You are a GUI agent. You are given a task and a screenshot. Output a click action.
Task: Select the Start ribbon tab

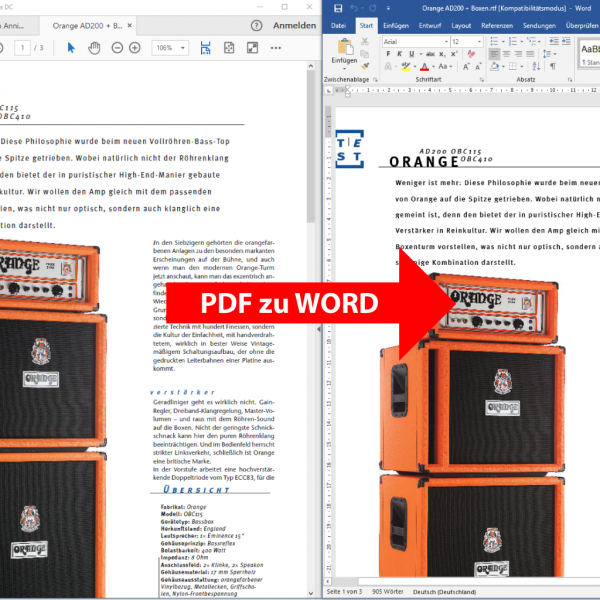(x=366, y=26)
